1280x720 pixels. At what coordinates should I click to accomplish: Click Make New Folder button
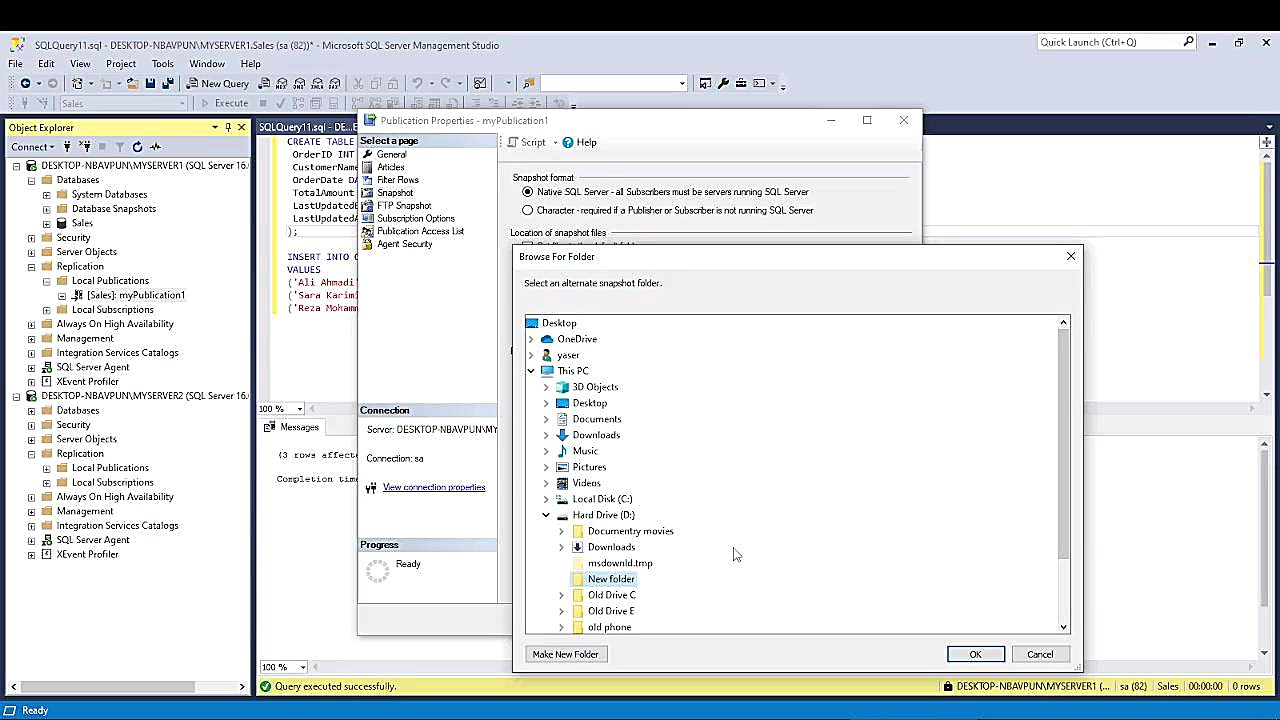565,654
